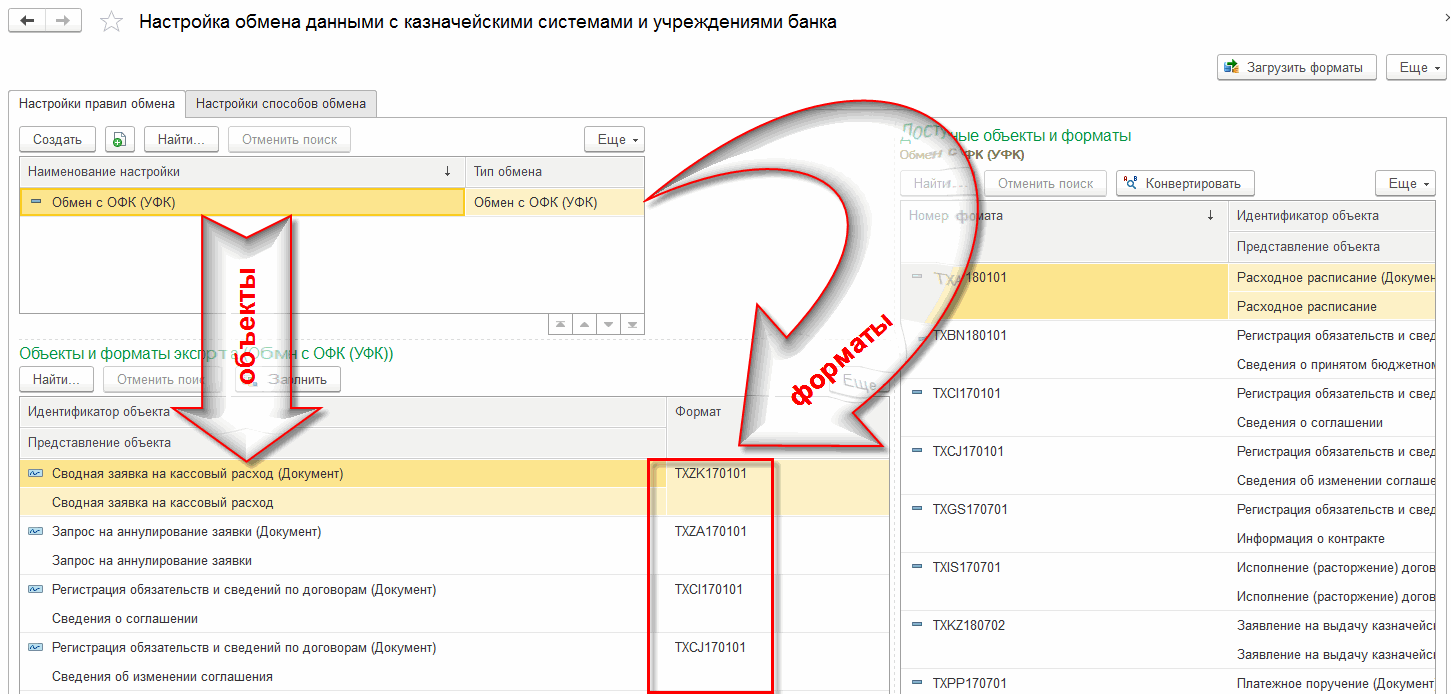Move up one row with up arrow icon

click(x=584, y=324)
